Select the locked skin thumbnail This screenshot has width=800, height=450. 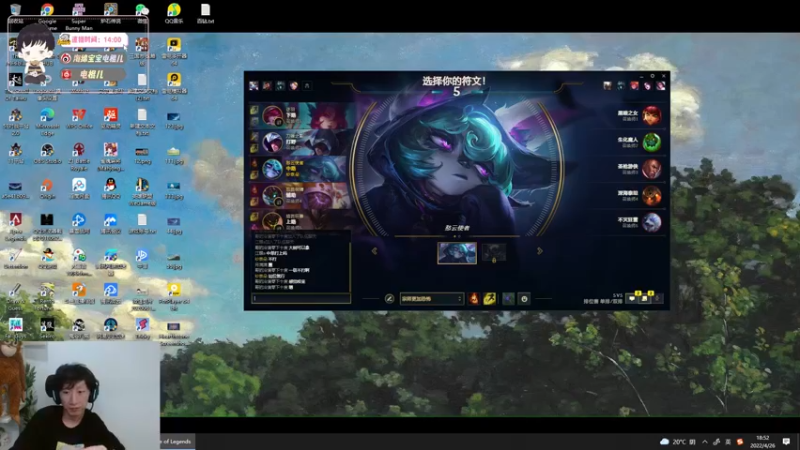[494, 253]
